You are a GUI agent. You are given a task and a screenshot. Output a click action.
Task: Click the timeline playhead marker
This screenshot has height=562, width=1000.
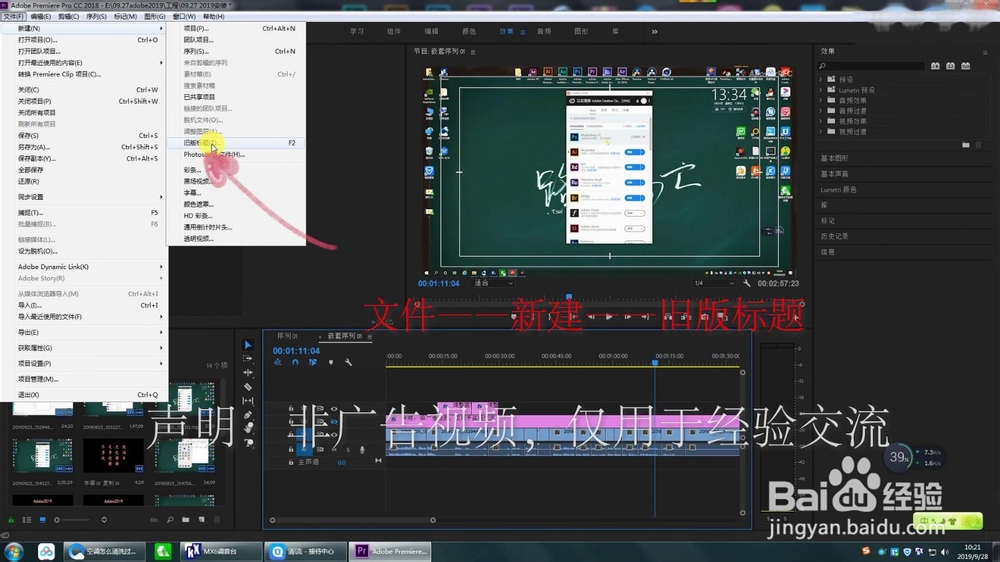pos(654,362)
